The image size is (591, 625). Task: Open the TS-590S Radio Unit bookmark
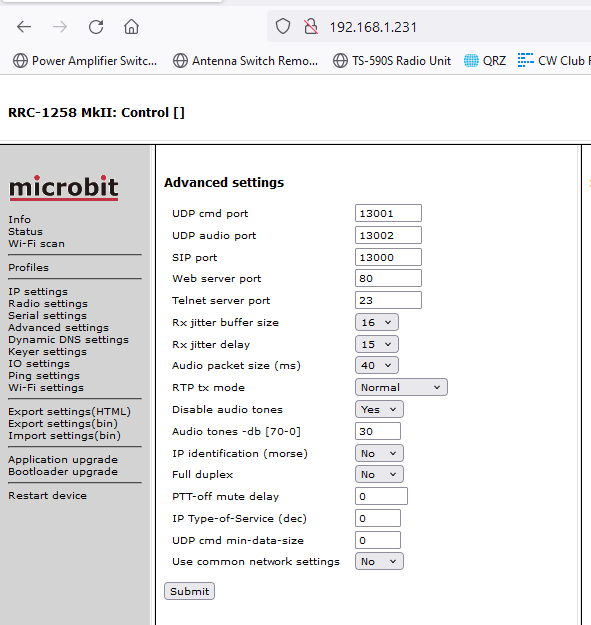(392, 61)
